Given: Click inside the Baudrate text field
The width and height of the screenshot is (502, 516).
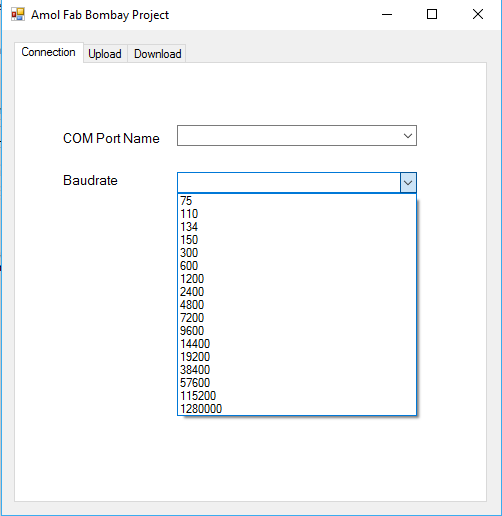Looking at the screenshot, I should pyautogui.click(x=289, y=183).
